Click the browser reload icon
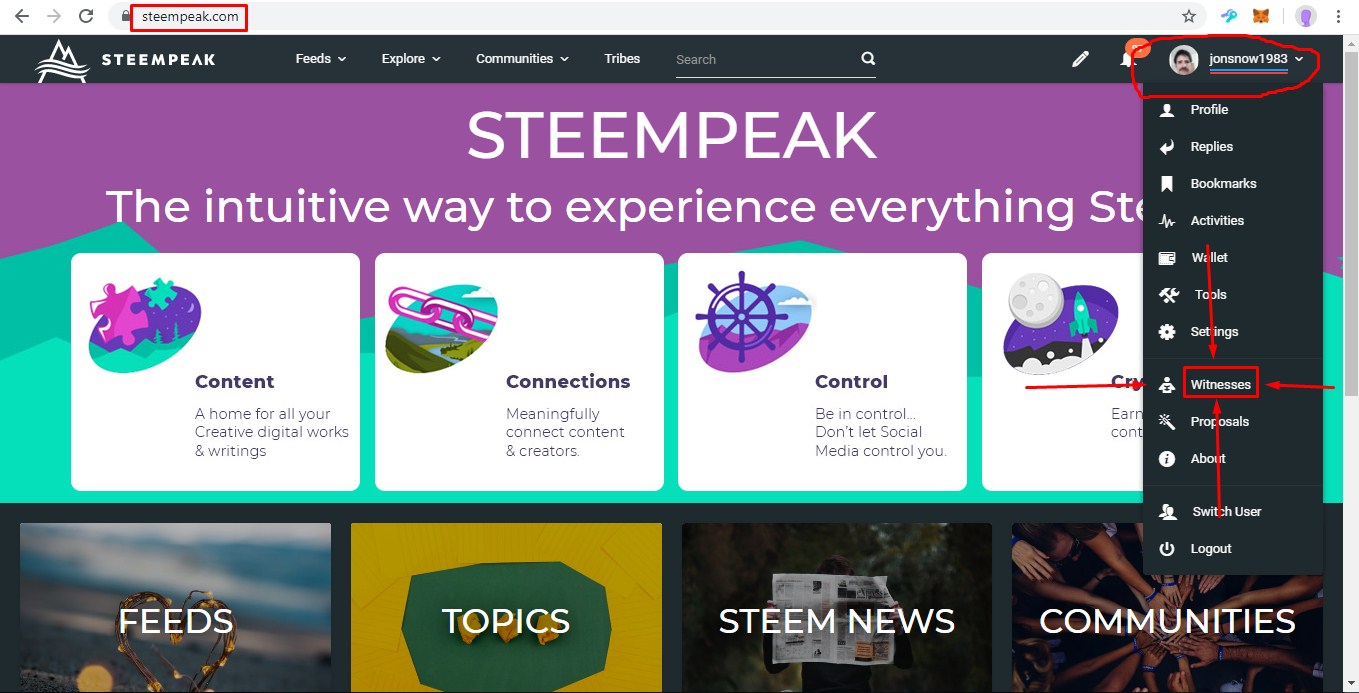Image resolution: width=1359 pixels, height=693 pixels. pyautogui.click(x=86, y=16)
